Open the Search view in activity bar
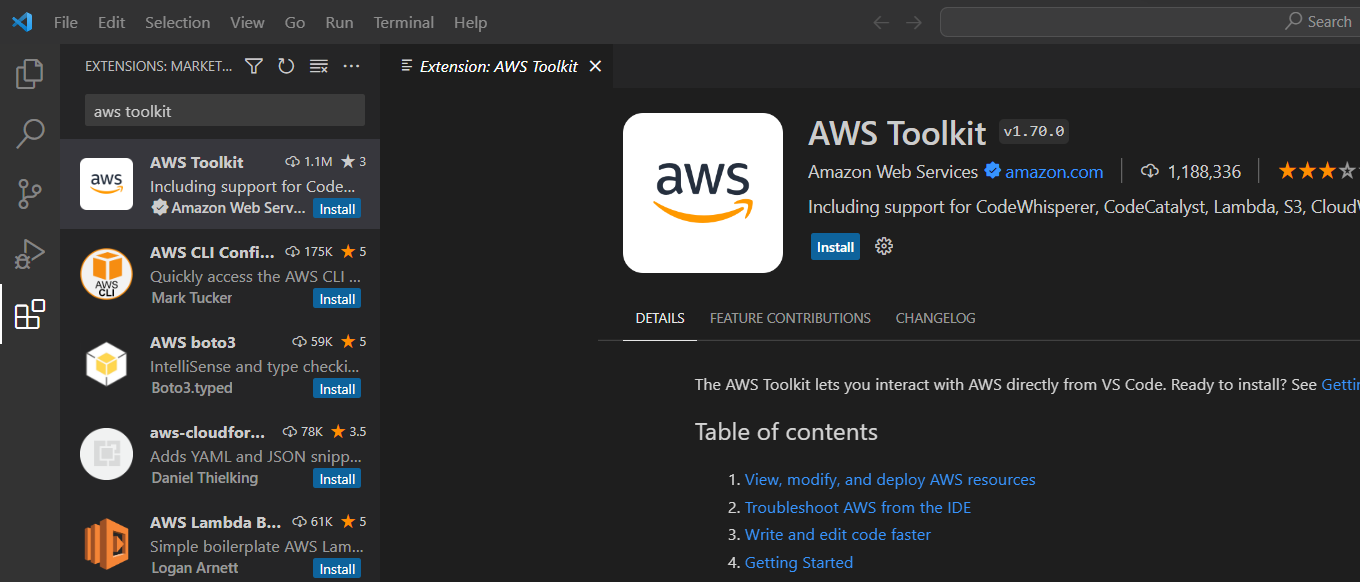The image size is (1360, 582). [x=30, y=134]
